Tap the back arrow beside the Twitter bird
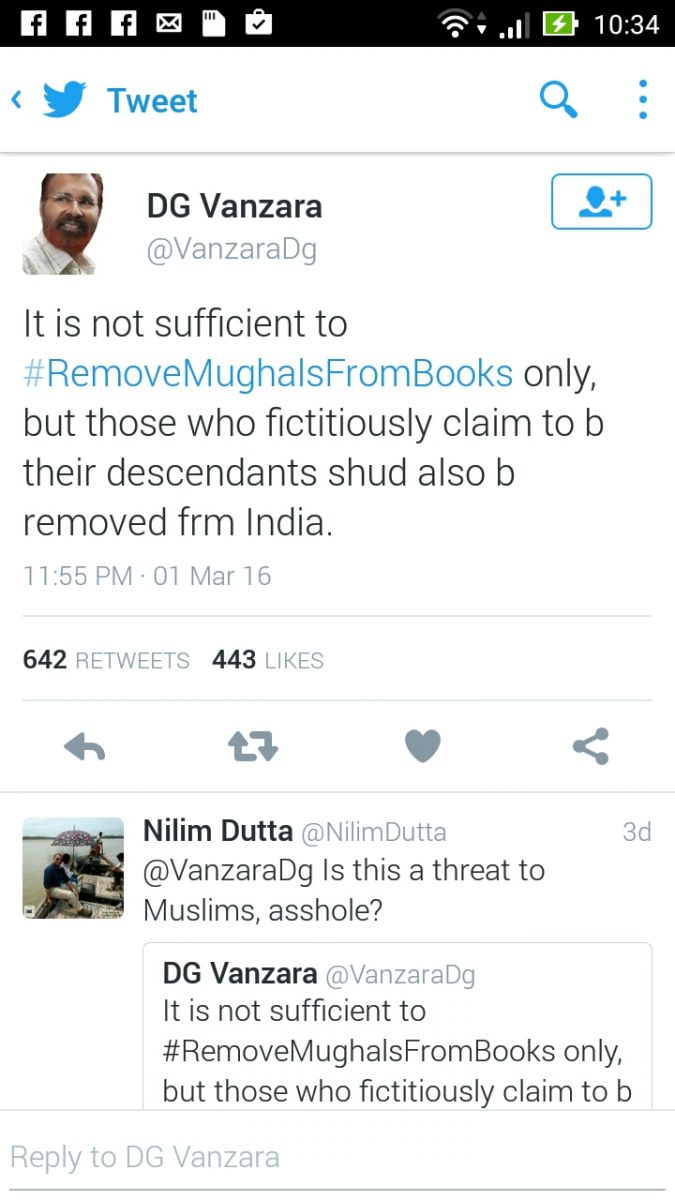 point(16,100)
